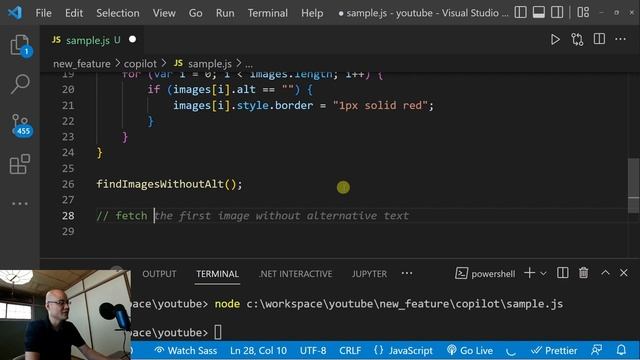Click node command path in terminal
640x360 pixels.
tap(404, 304)
